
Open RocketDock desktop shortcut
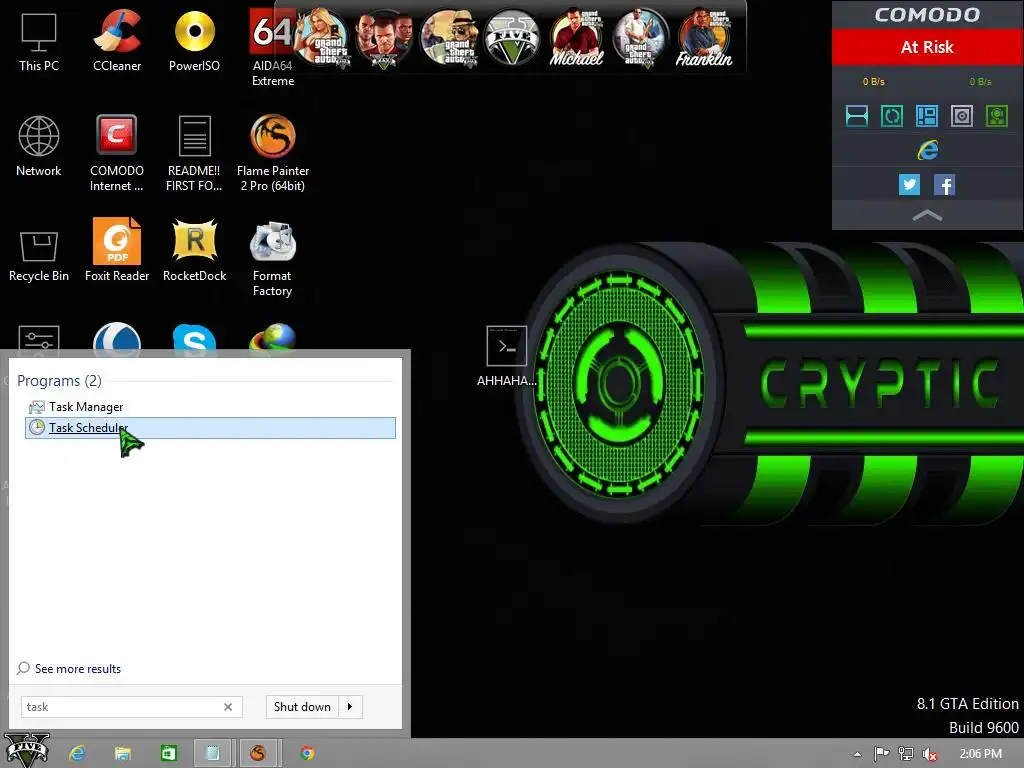(x=194, y=252)
